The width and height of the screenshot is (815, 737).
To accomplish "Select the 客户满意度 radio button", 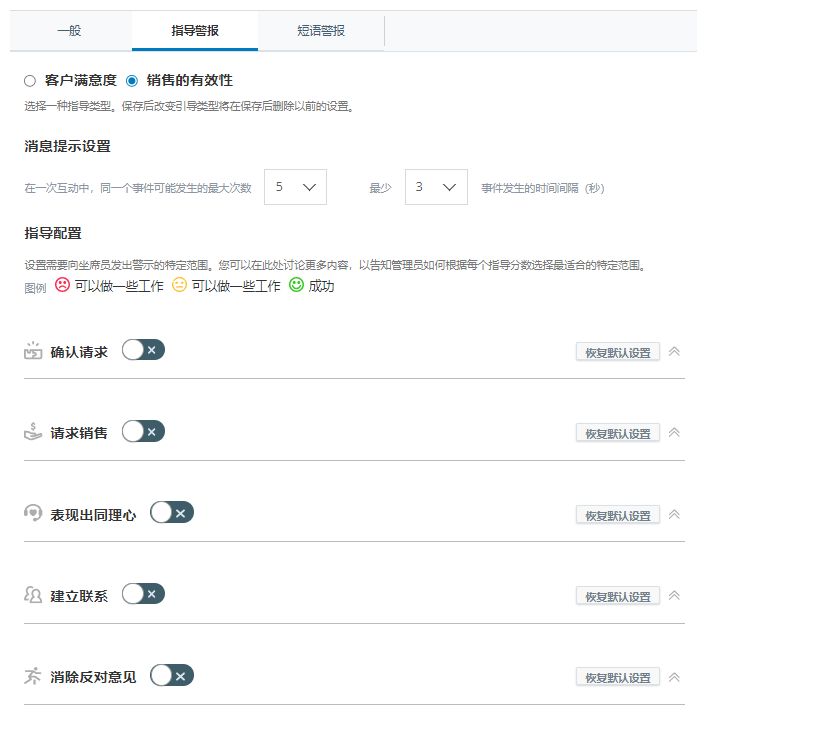I will pos(30,81).
